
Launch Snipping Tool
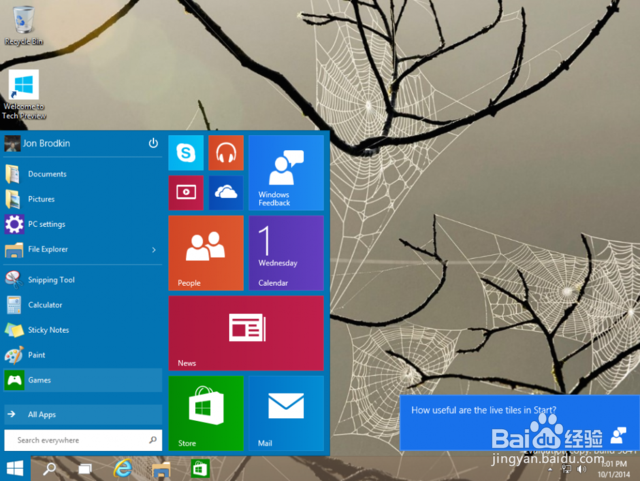click(83, 280)
